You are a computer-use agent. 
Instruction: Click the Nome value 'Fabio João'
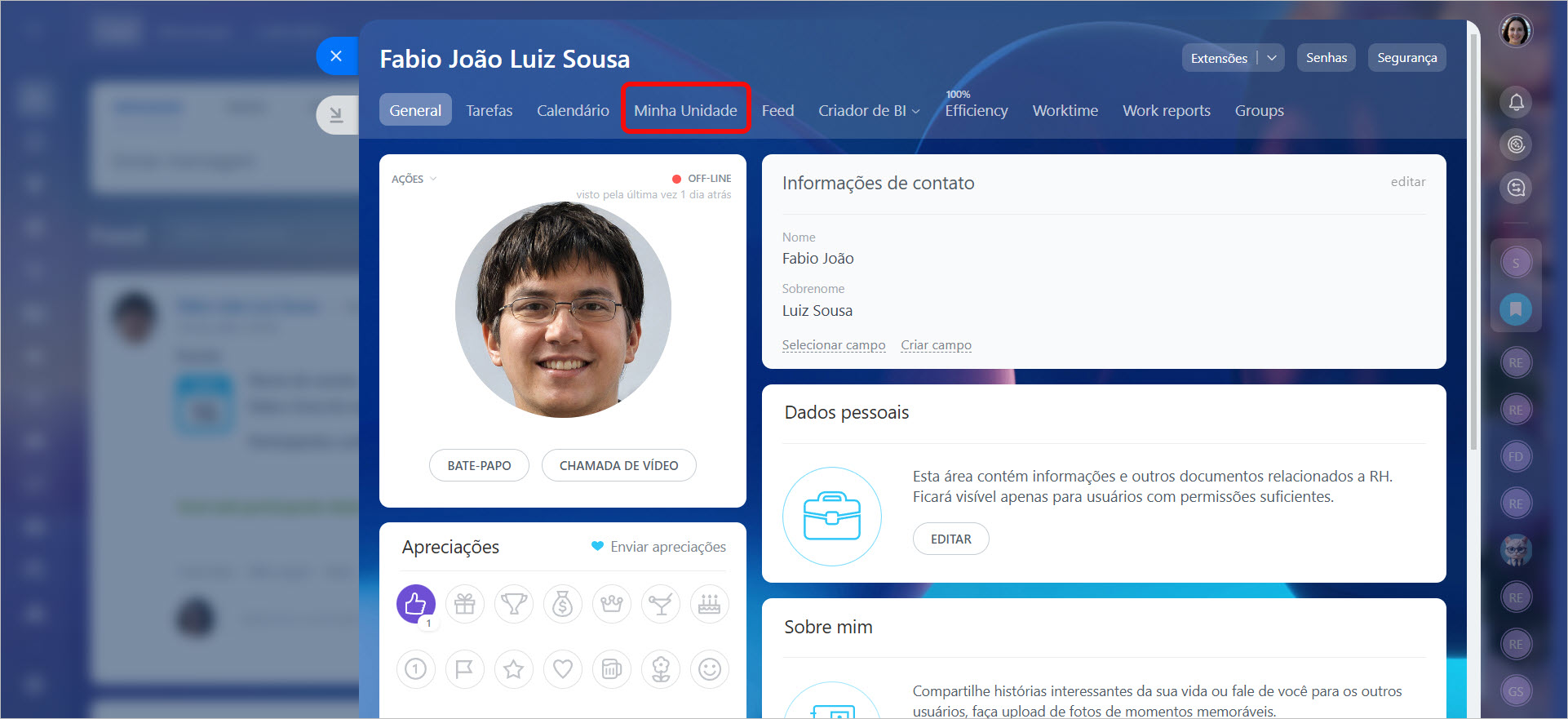(x=818, y=259)
